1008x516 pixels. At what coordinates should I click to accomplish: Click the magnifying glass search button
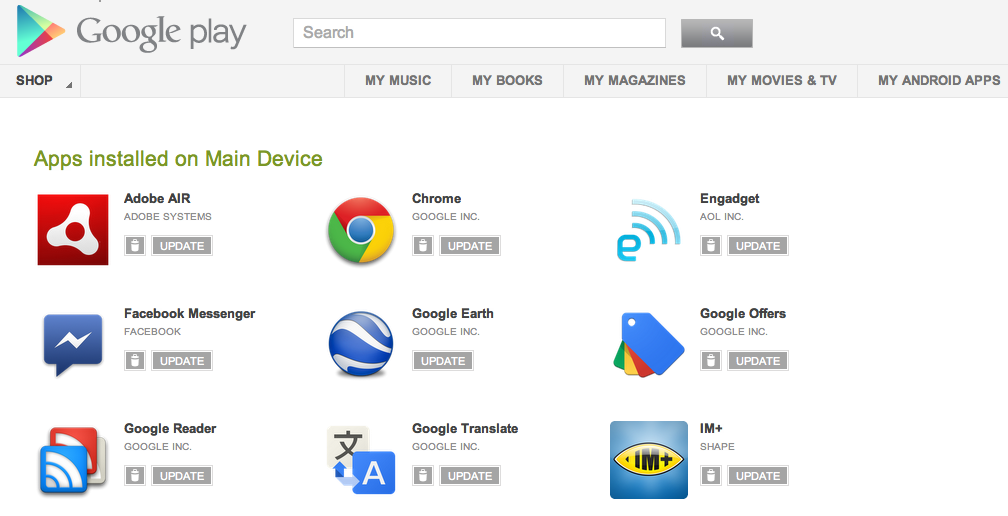tap(716, 33)
